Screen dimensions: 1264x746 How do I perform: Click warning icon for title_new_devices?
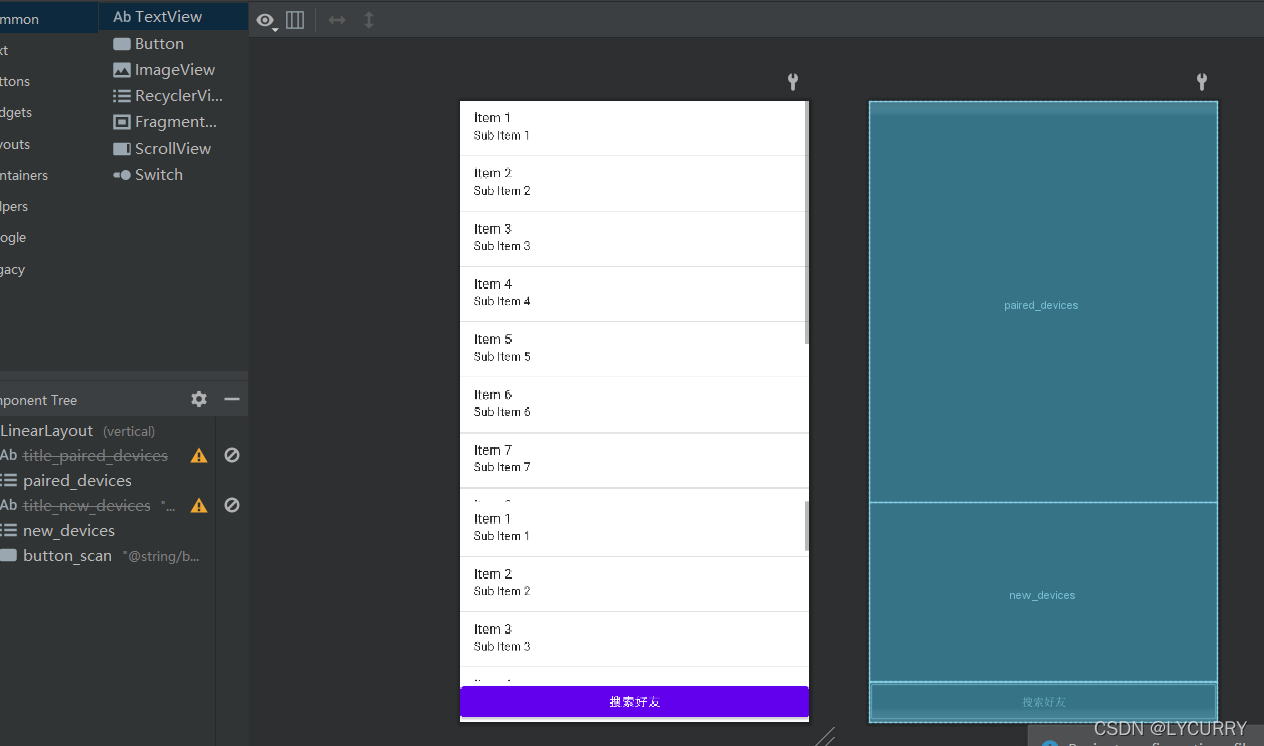[199, 506]
